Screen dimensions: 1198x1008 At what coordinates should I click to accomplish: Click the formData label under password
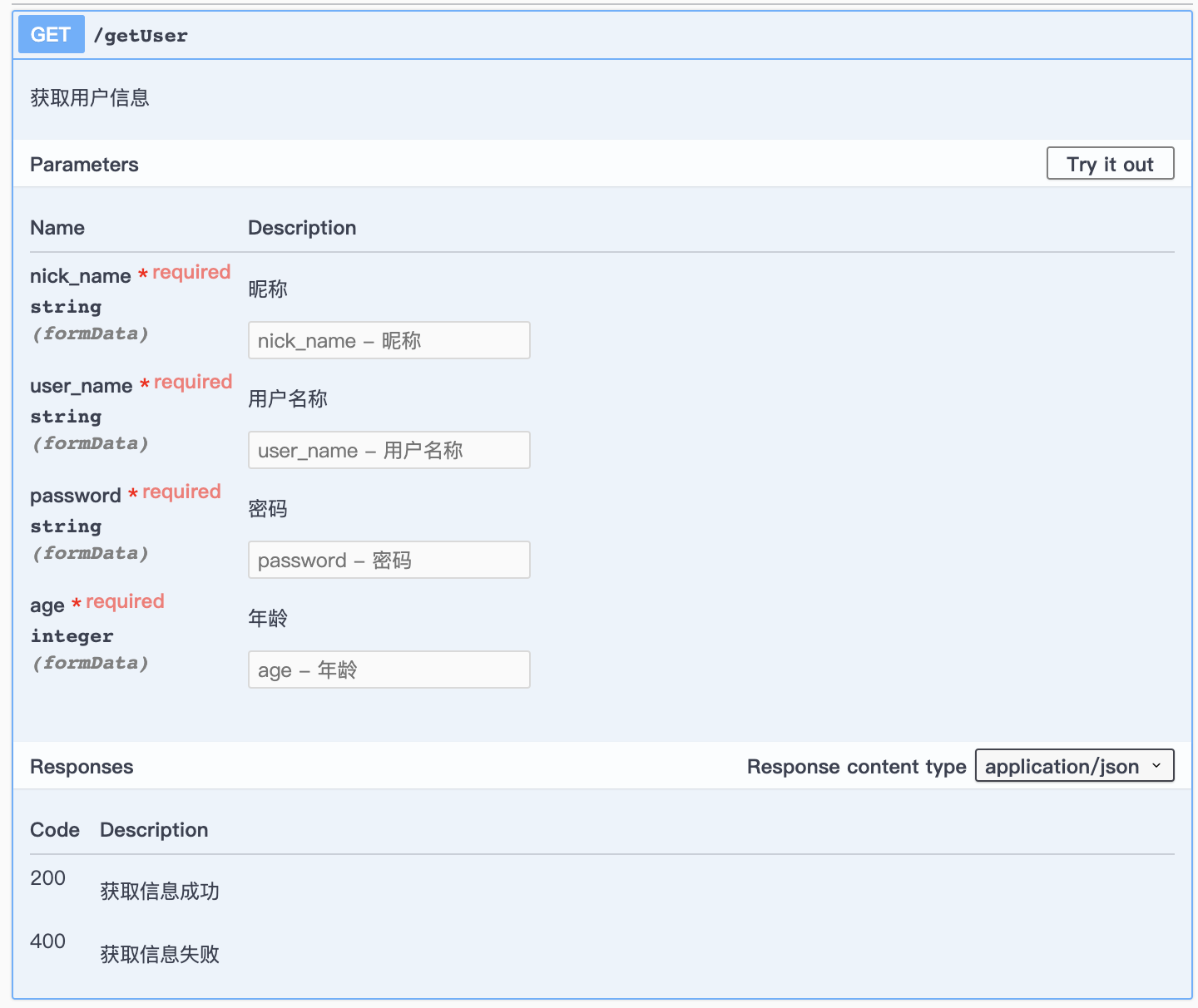[90, 552]
